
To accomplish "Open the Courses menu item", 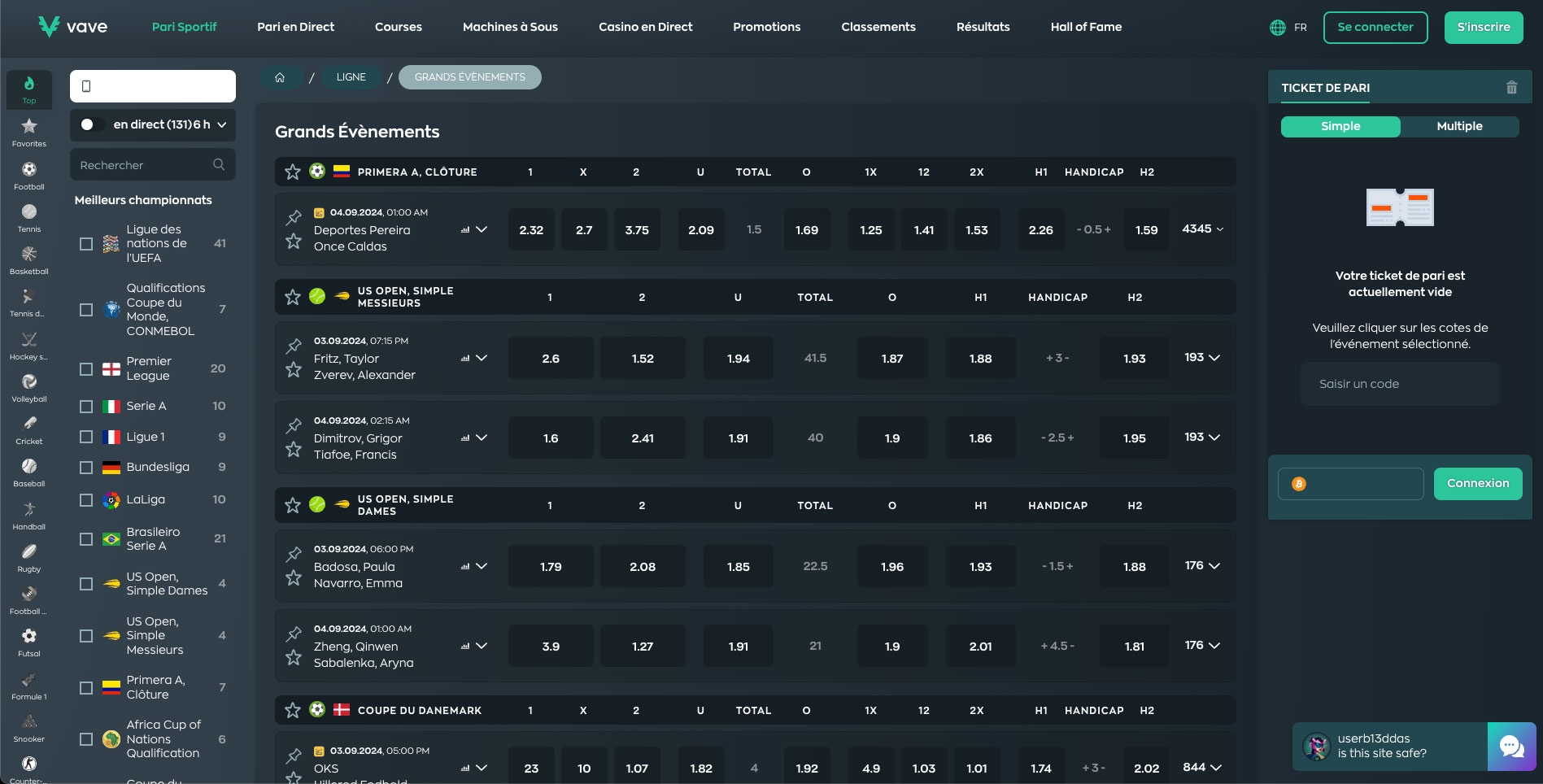I will coord(399,27).
